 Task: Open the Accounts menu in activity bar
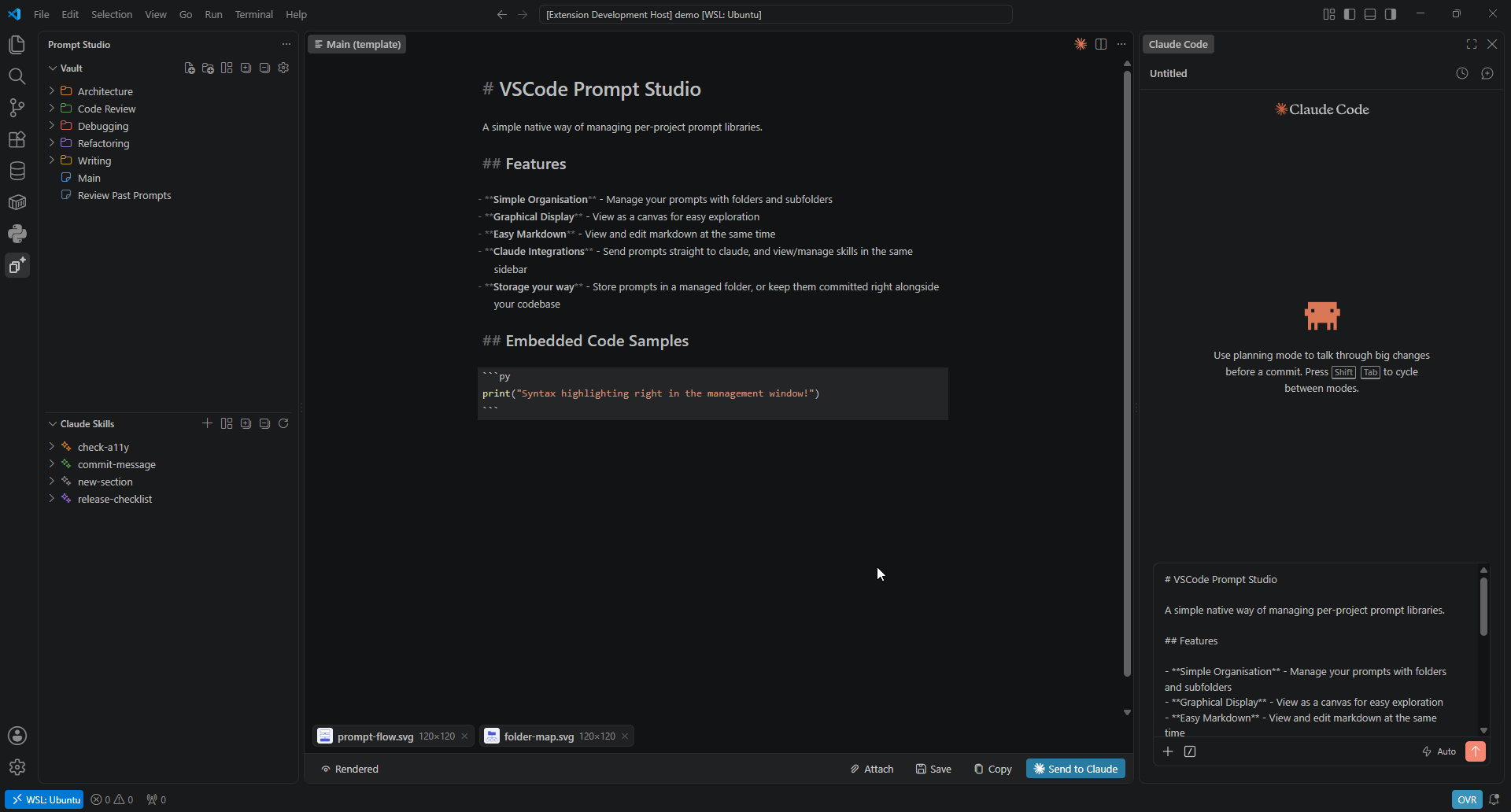(x=17, y=736)
